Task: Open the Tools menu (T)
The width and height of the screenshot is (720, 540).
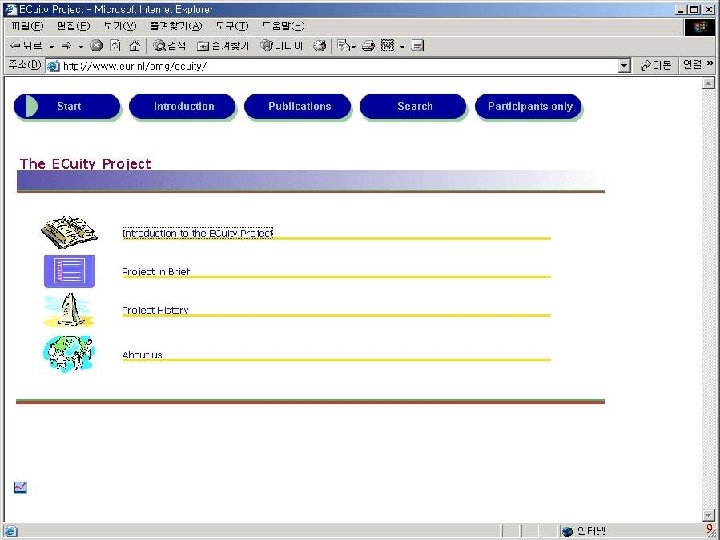Action: 232,26
